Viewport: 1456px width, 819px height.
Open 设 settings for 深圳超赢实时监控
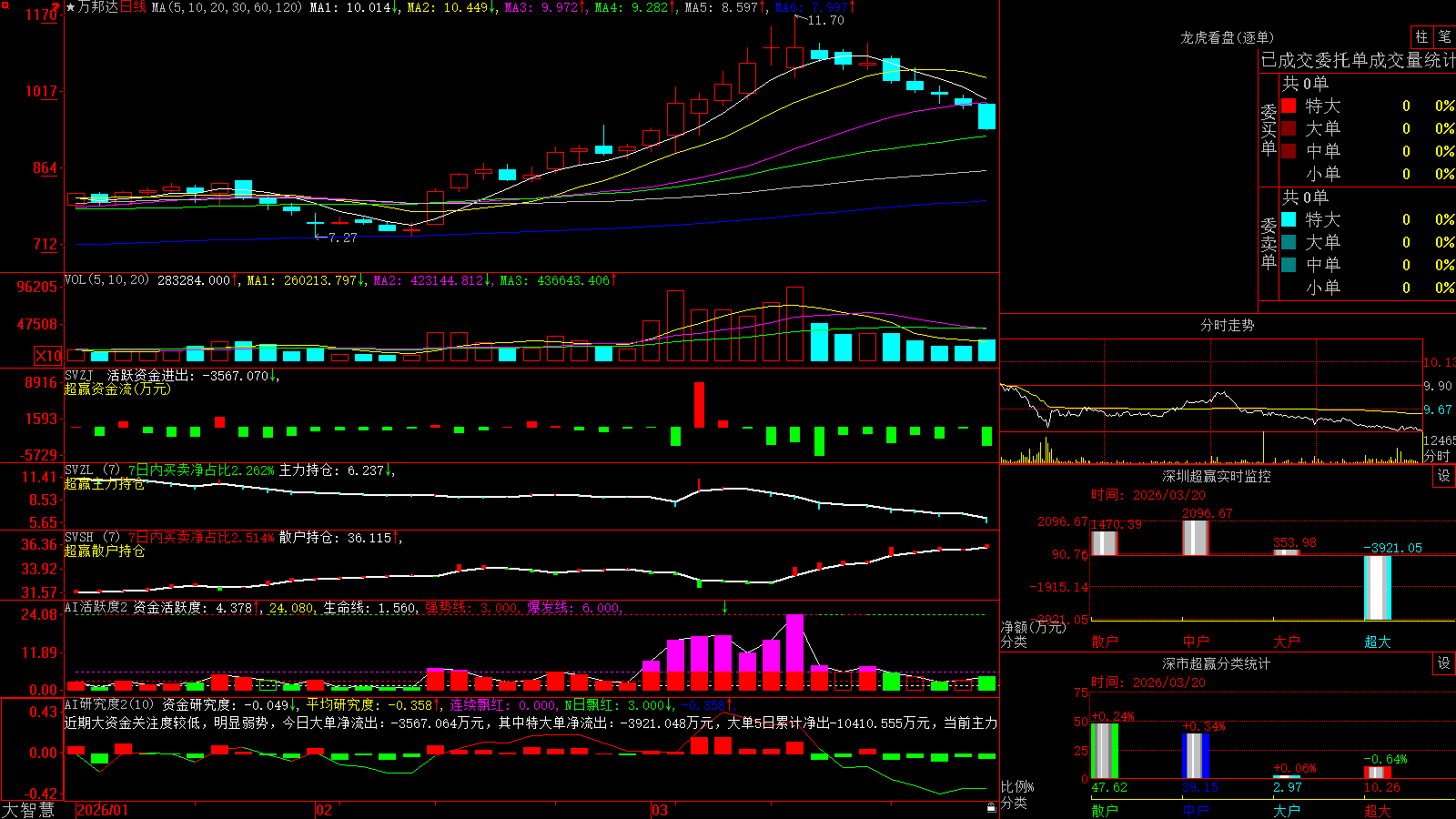pos(1444,476)
